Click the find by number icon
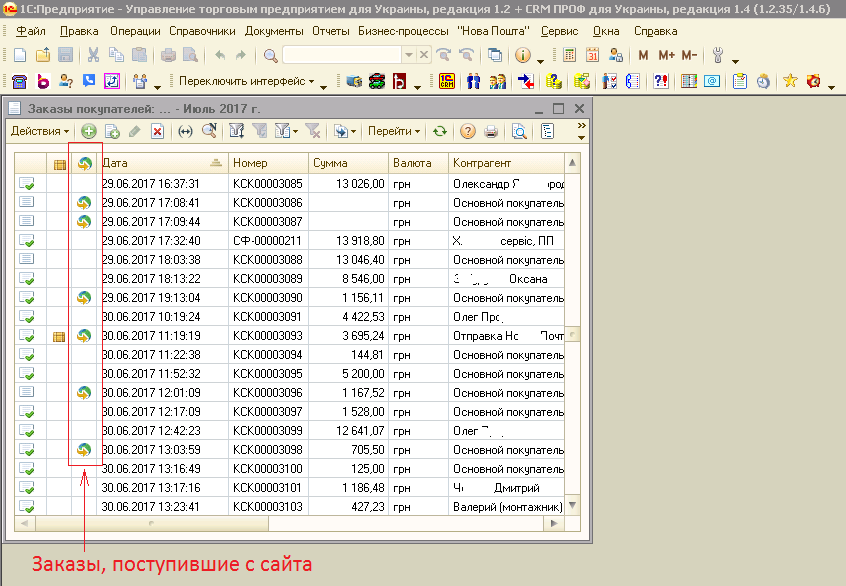This screenshot has height=586, width=846. 209,131
